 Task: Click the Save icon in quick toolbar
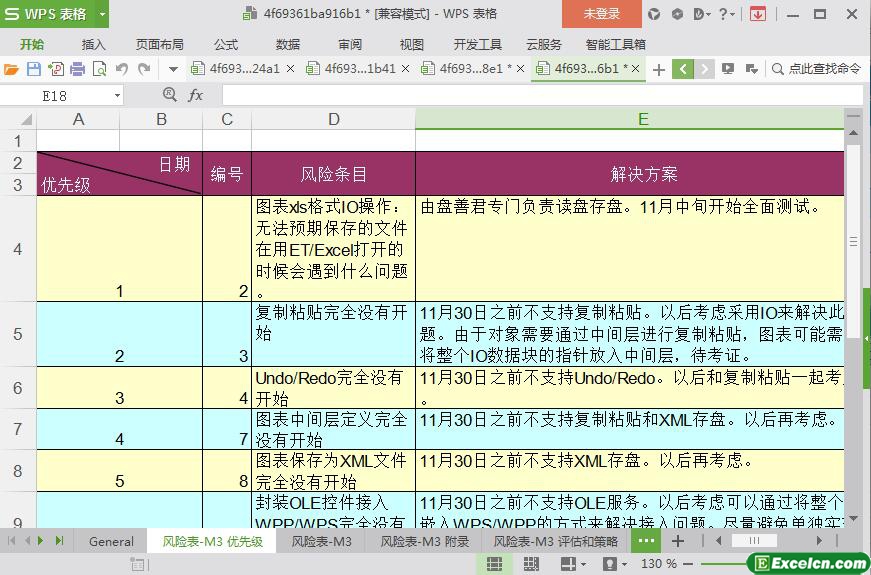pos(33,69)
